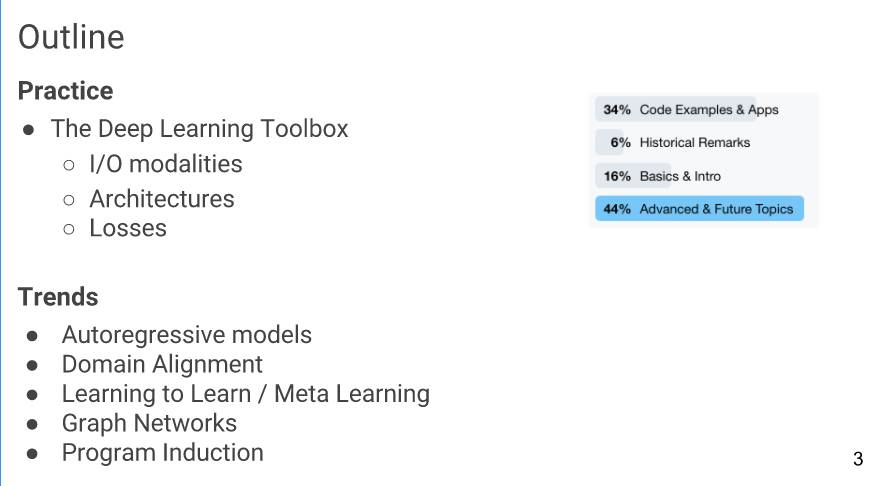Click the Outline slide title

coord(71,37)
